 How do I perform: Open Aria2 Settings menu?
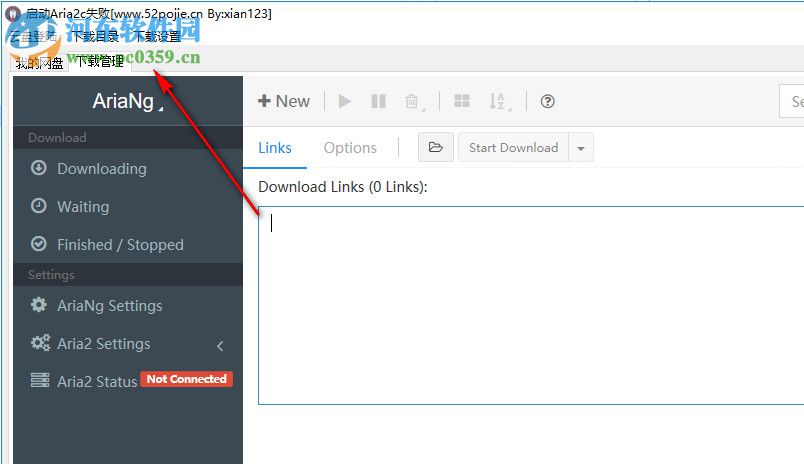[128, 344]
